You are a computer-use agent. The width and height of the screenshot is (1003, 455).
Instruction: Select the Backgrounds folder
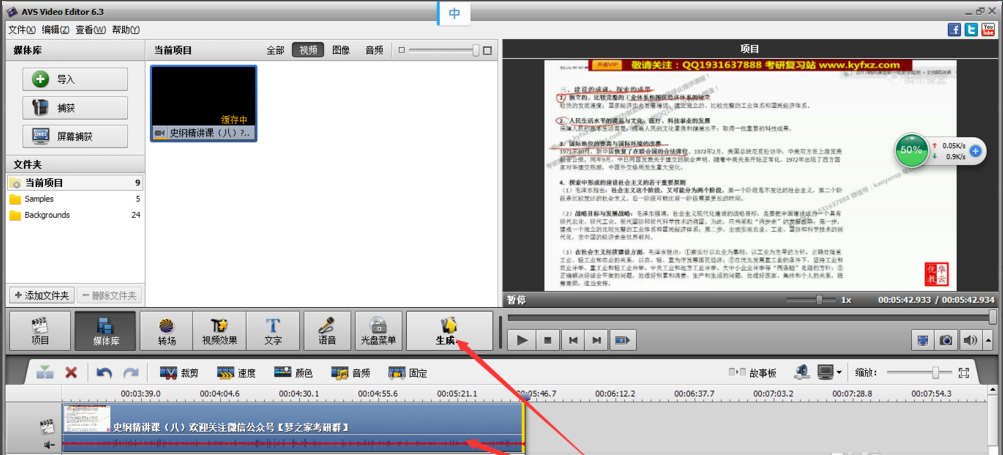tap(75, 215)
